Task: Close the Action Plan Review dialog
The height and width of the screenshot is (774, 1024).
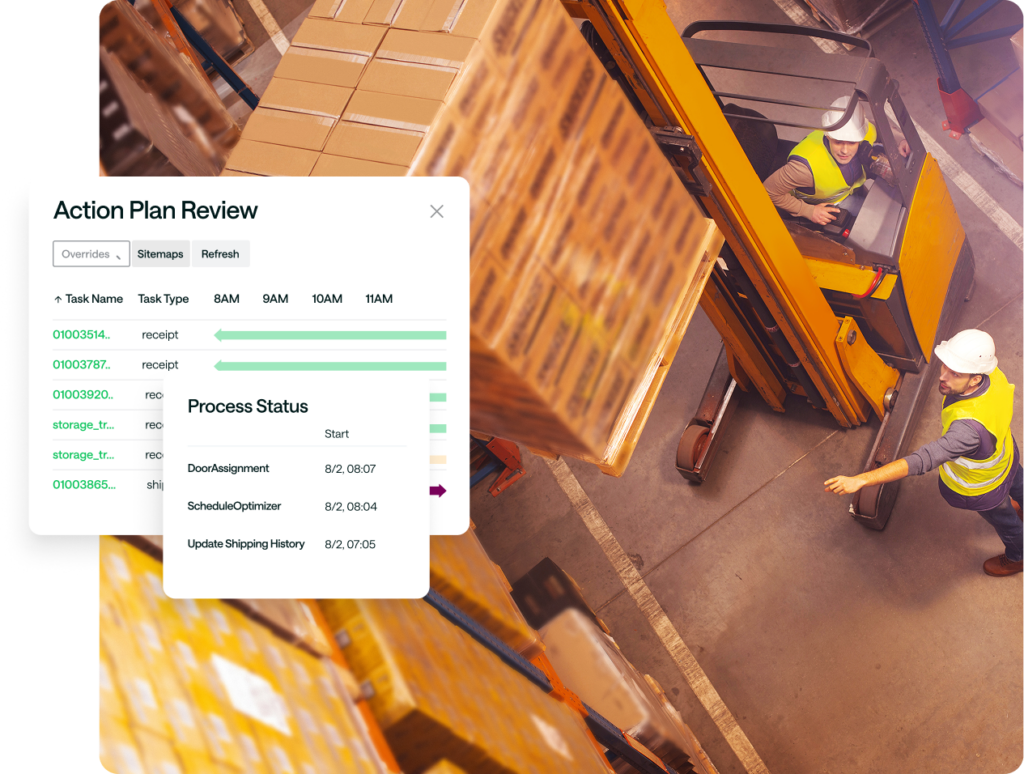Action: click(x=436, y=211)
